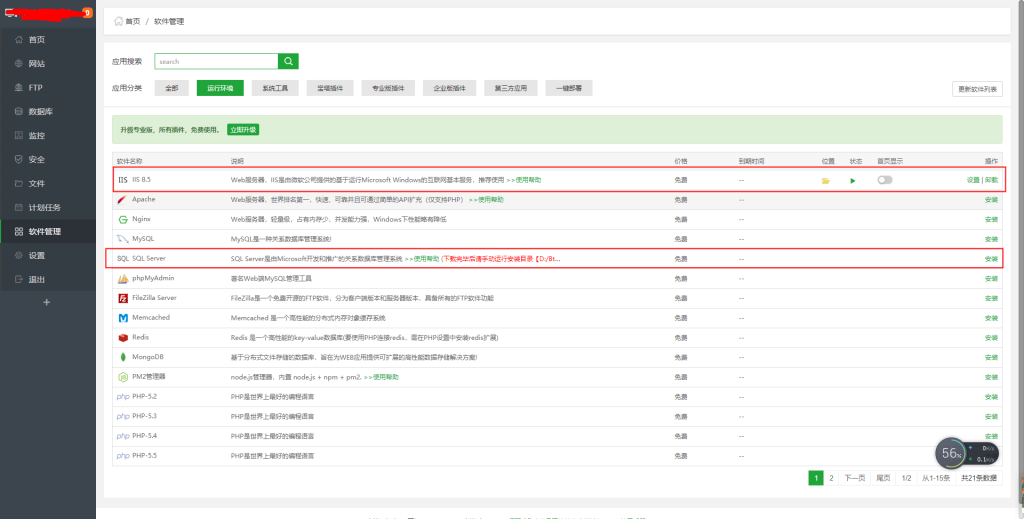The height and width of the screenshot is (519, 1024).
Task: Click 下一页 pagination button
Action: pyautogui.click(x=854, y=478)
